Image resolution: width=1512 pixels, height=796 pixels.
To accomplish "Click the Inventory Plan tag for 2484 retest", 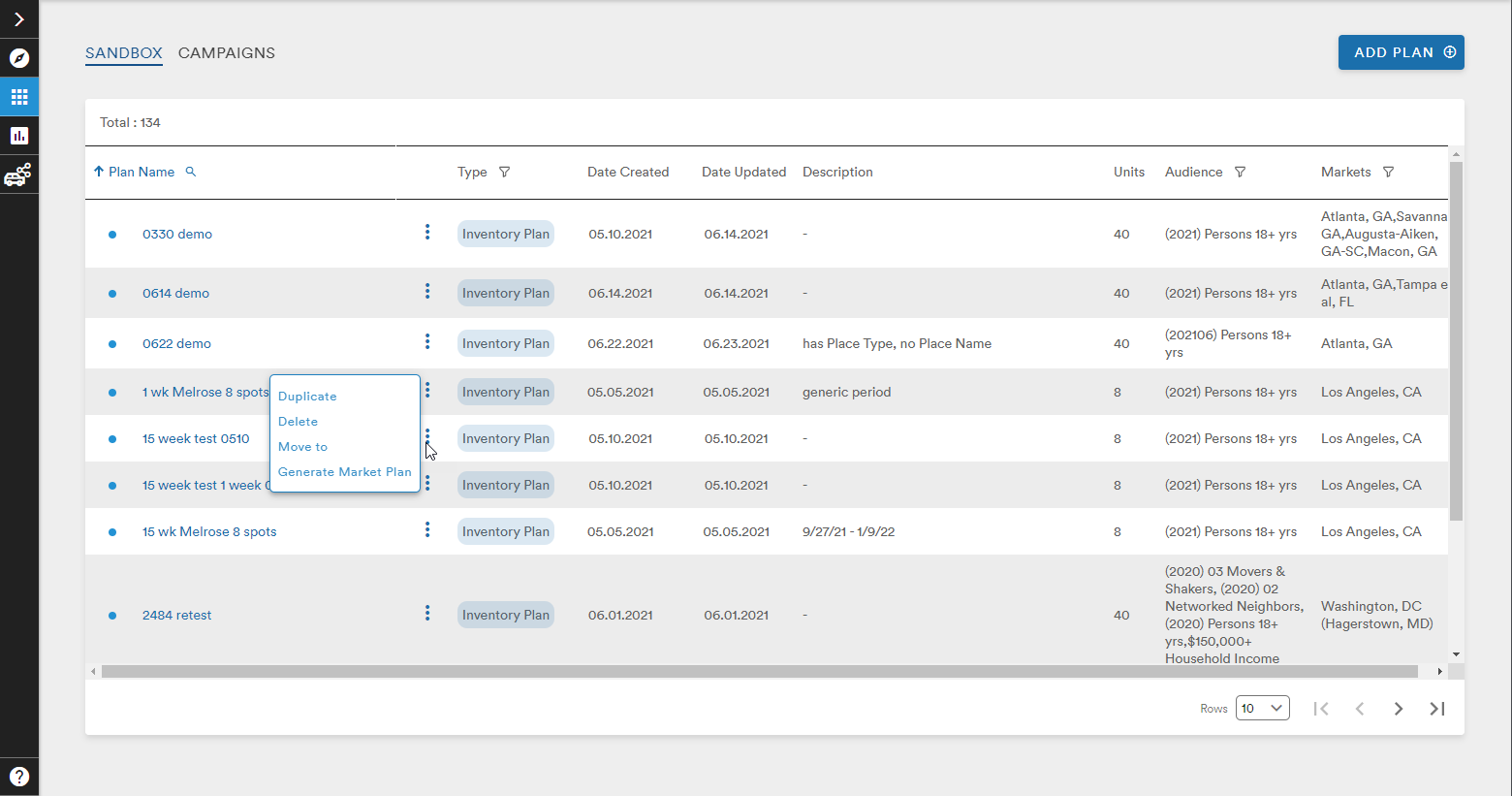I will point(506,615).
